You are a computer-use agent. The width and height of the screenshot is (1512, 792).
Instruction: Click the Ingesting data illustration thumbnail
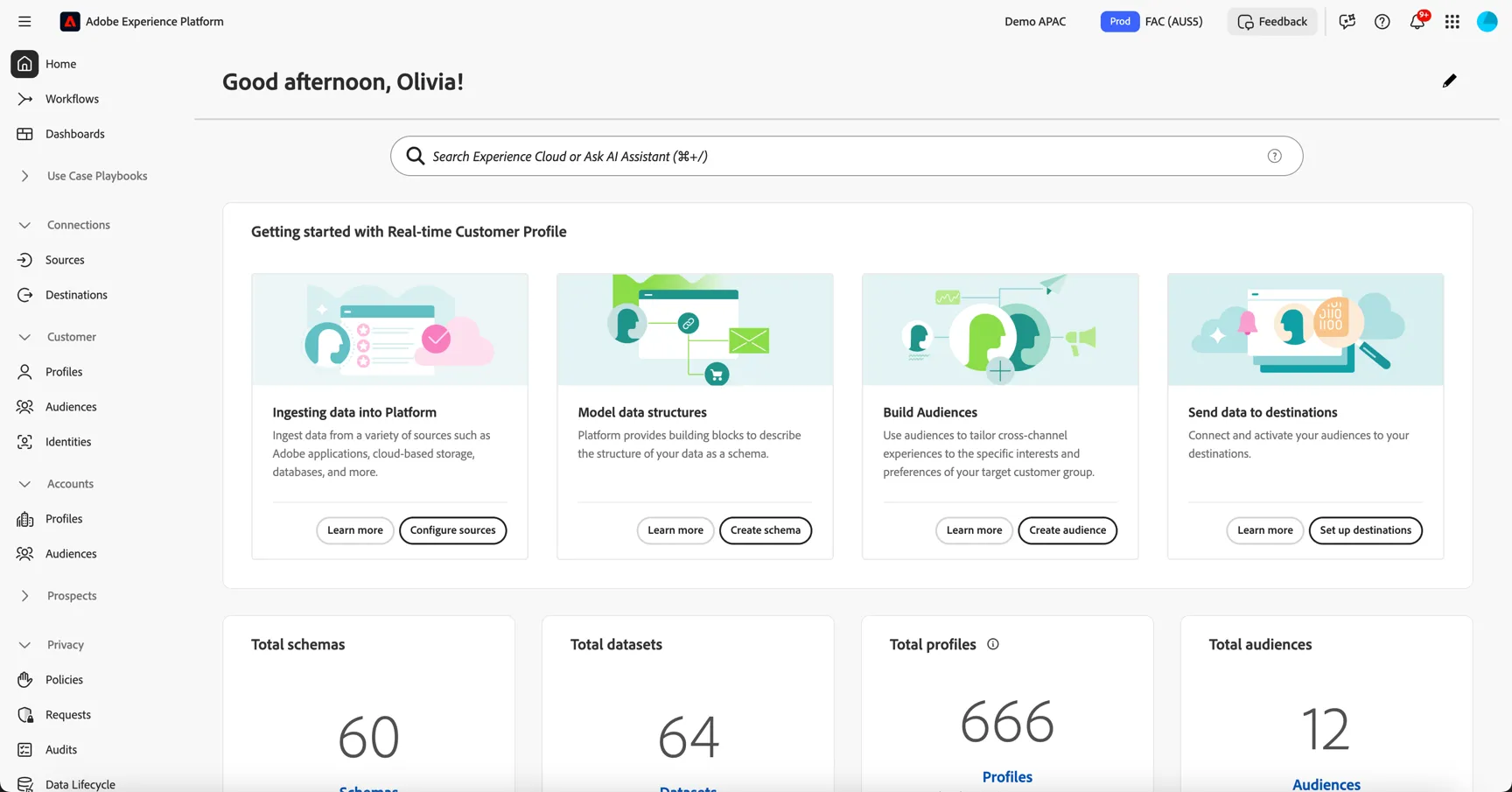click(389, 330)
